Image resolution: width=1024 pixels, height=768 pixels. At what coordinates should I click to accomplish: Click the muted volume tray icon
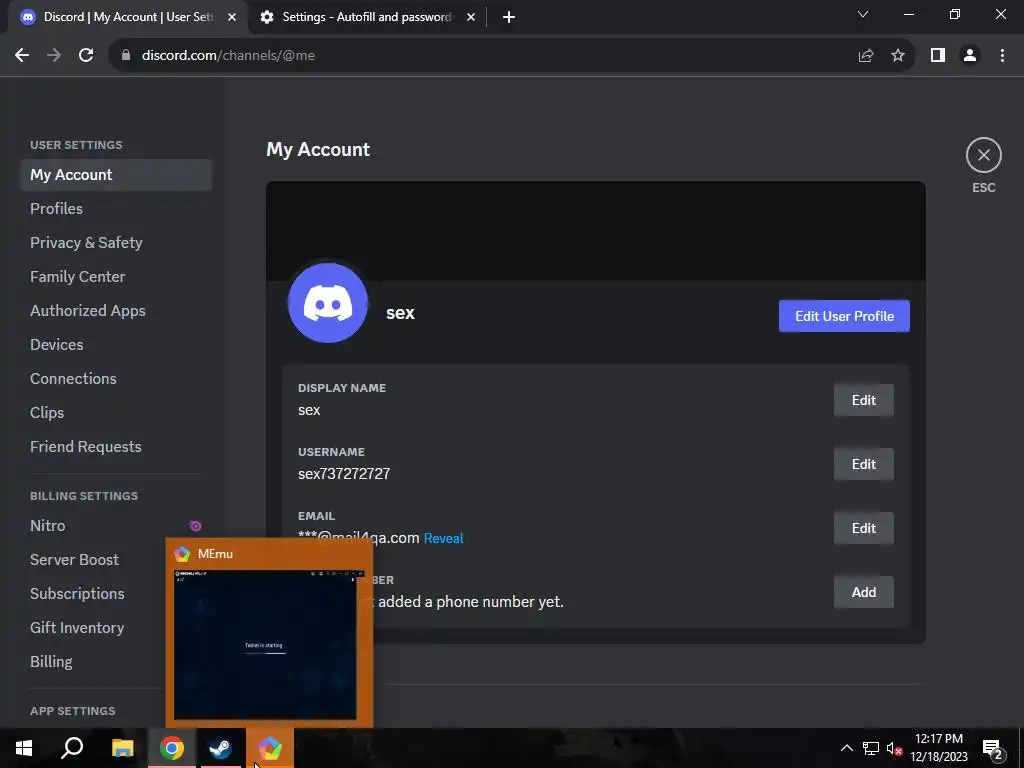point(894,748)
